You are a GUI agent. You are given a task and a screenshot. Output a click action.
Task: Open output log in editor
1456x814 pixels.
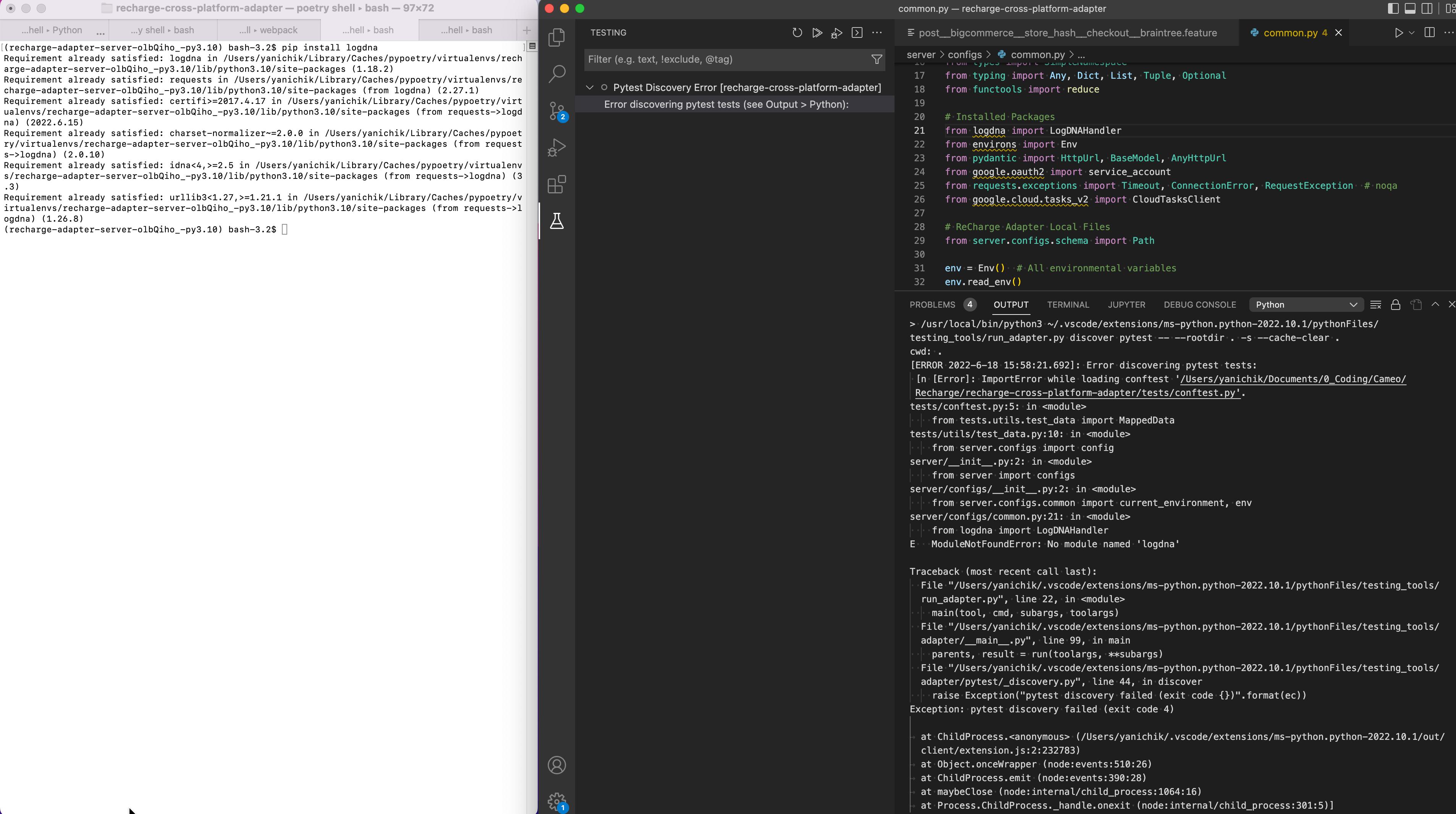coord(1415,305)
